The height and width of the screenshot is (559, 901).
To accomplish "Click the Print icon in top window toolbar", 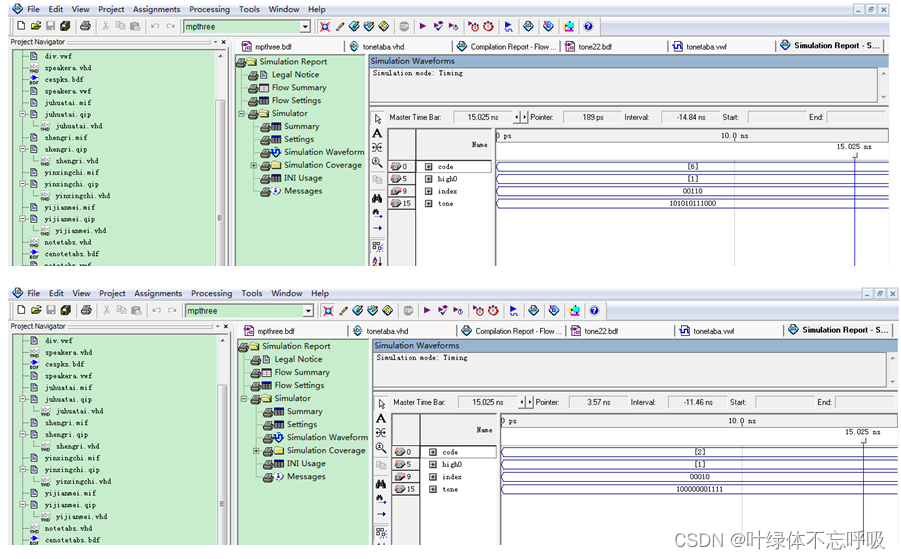I will (x=85, y=26).
